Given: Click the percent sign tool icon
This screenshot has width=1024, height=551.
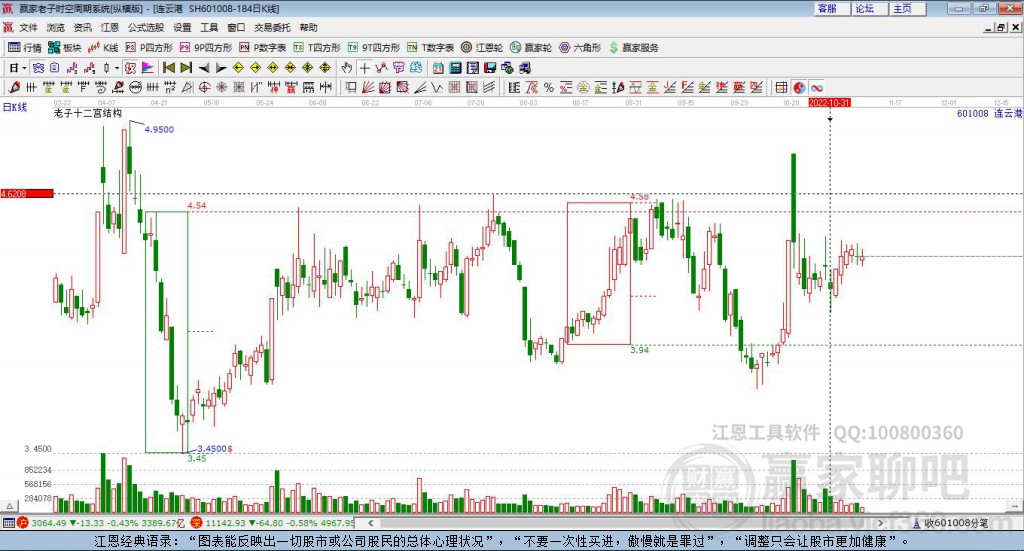Looking at the screenshot, I should point(549,87).
